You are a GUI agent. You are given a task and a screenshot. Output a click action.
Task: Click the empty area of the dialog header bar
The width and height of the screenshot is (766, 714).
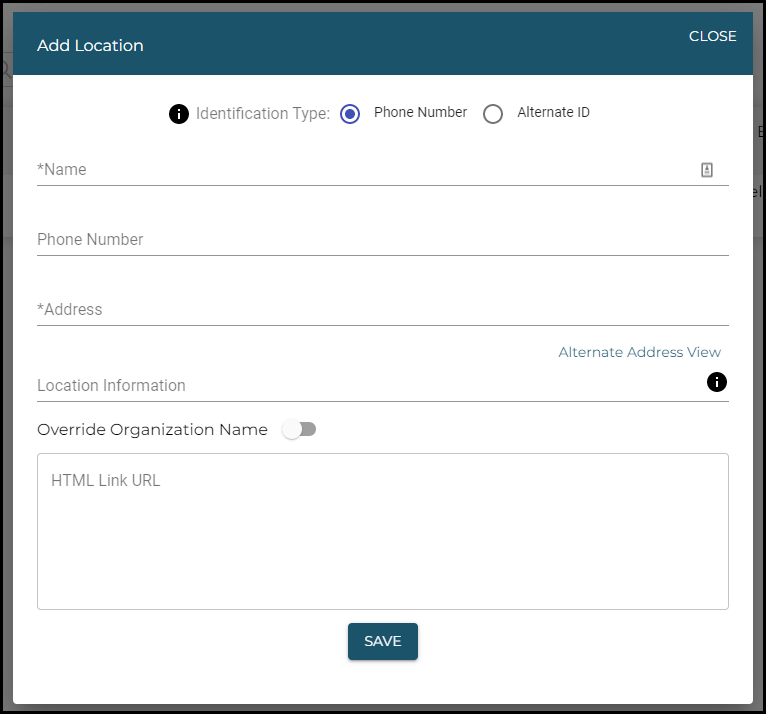point(400,46)
